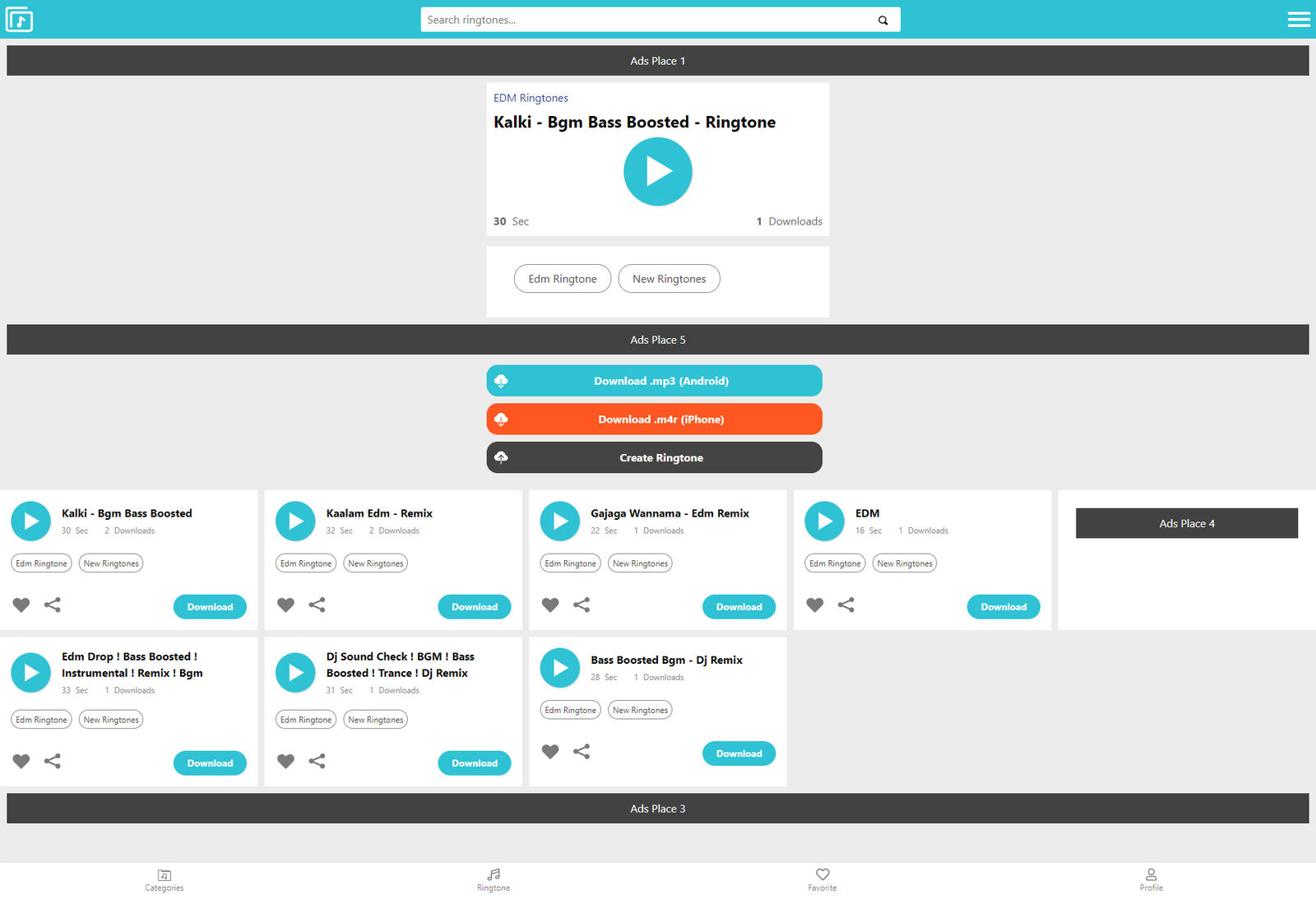The width and height of the screenshot is (1316, 899).
Task: Favorite the EDM ringtone with the heart icon
Action: tap(814, 605)
